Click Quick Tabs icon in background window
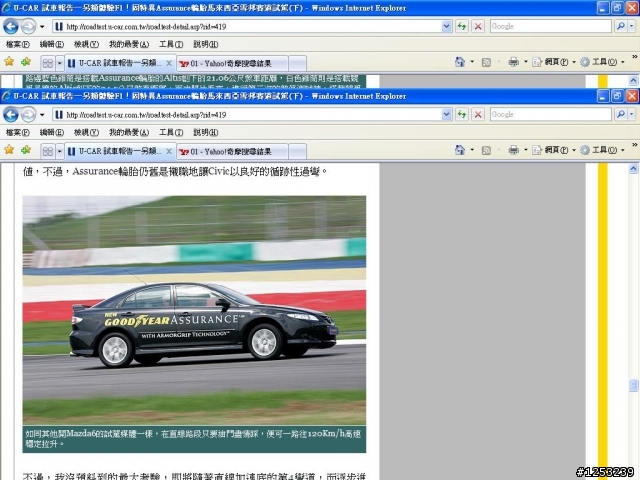 point(48,63)
